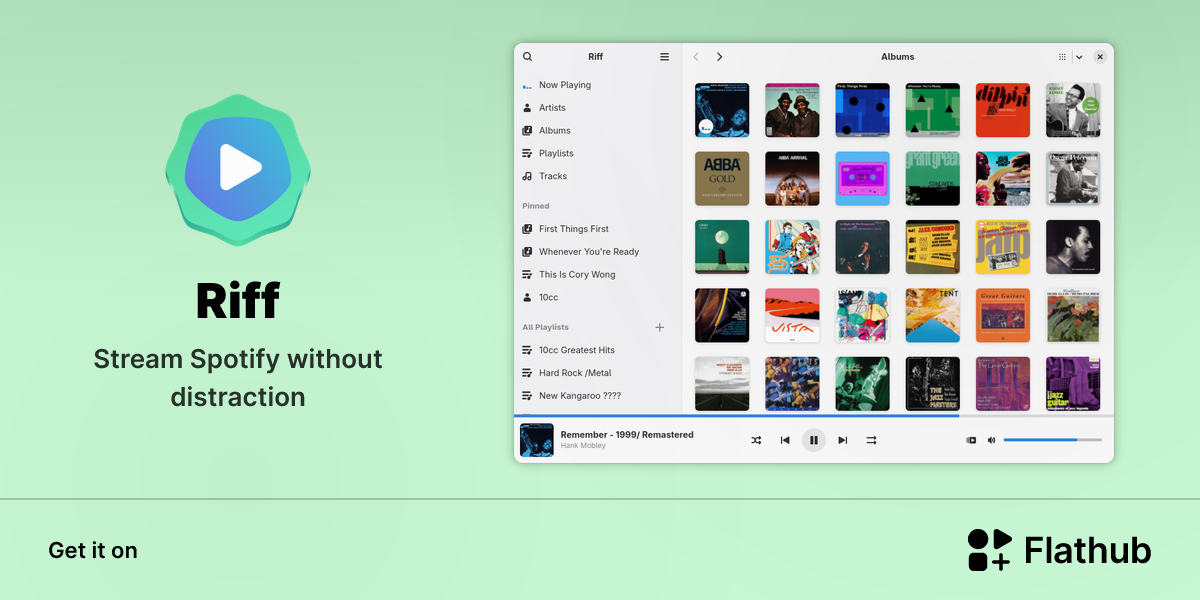Open the green Whenever You're Ready album cover
The height and width of the screenshot is (600, 1200).
tap(932, 110)
